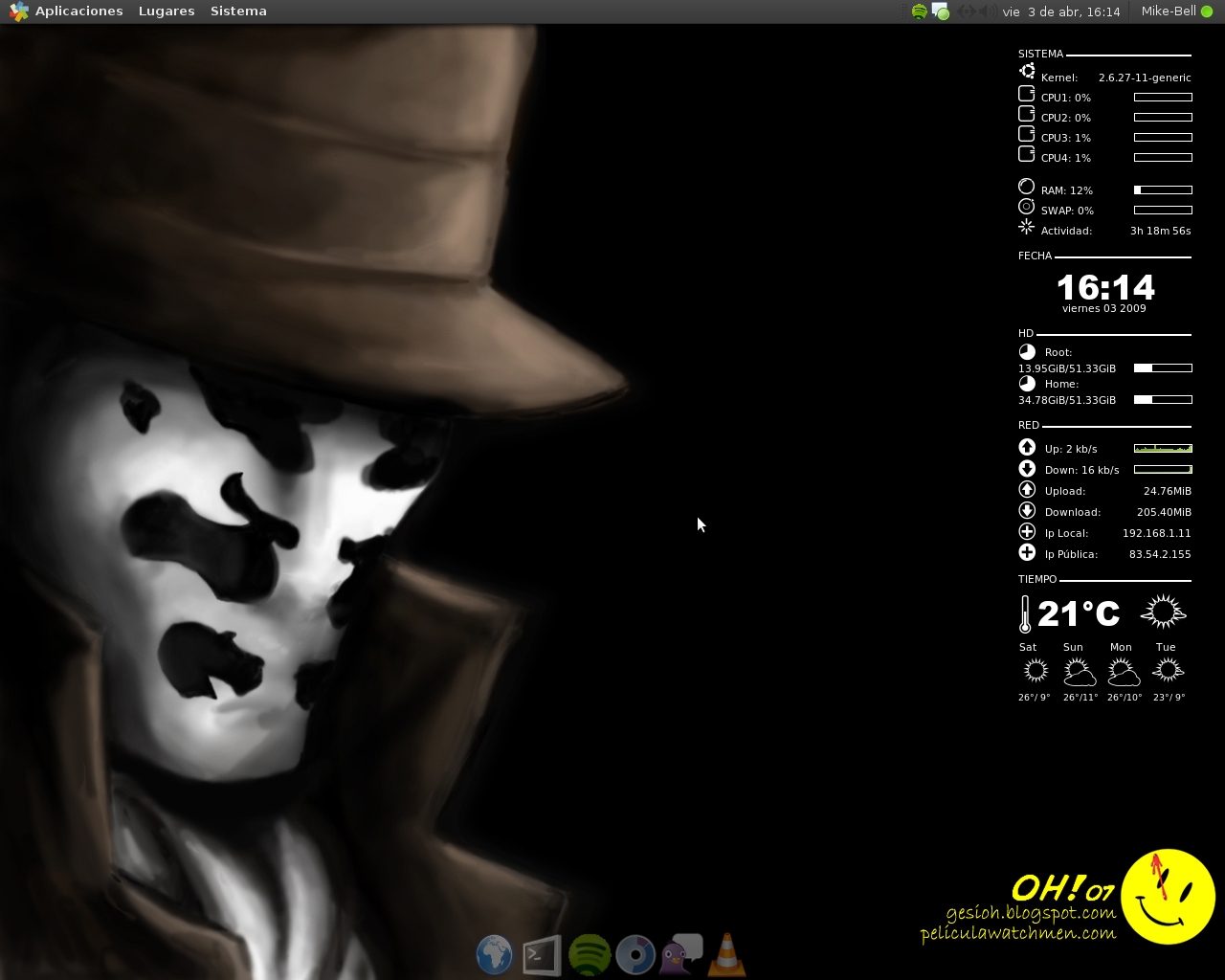Open the disc burner icon in the dock
Viewport: 1225px width, 980px height.
click(635, 955)
